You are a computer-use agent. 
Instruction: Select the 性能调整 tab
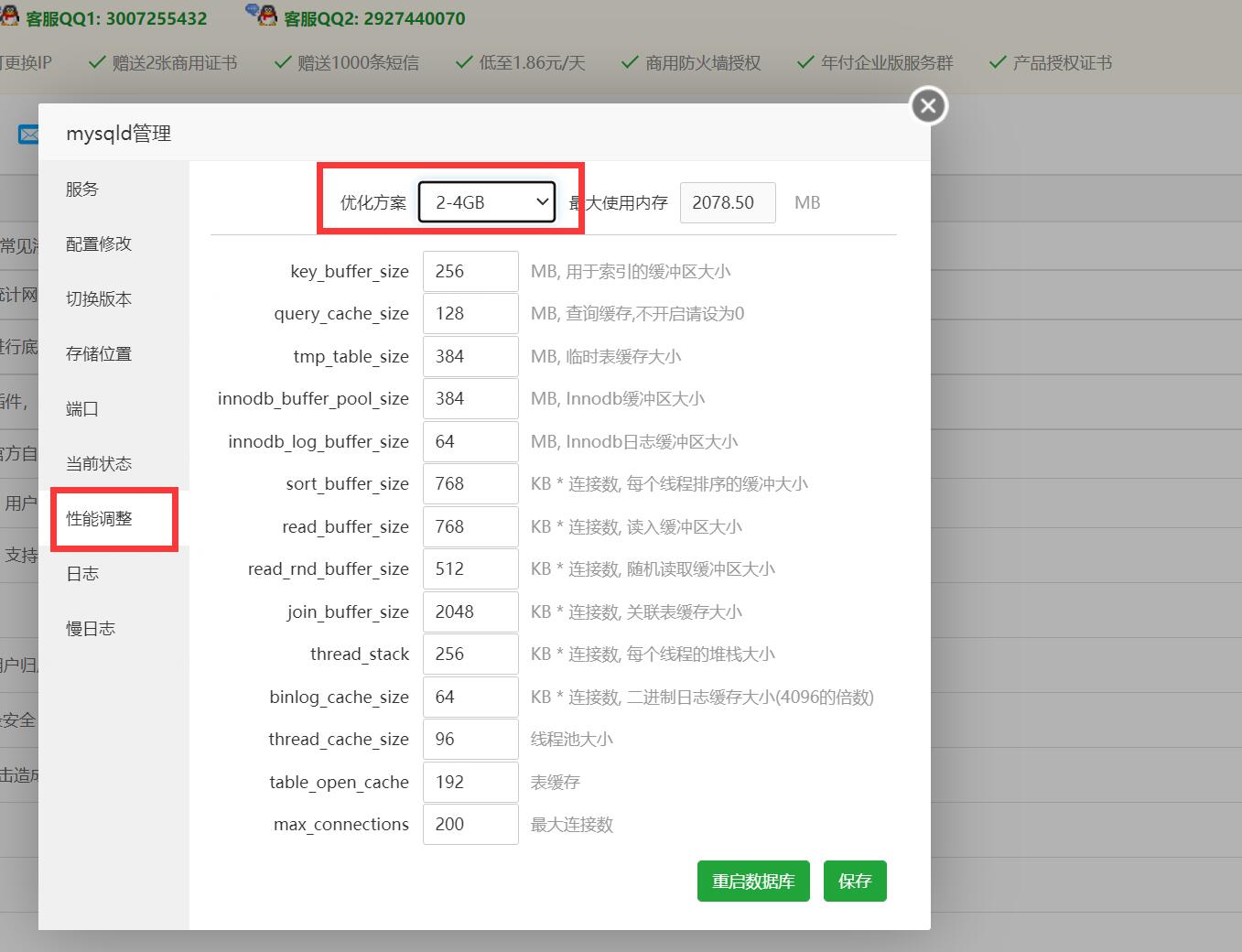tap(99, 519)
